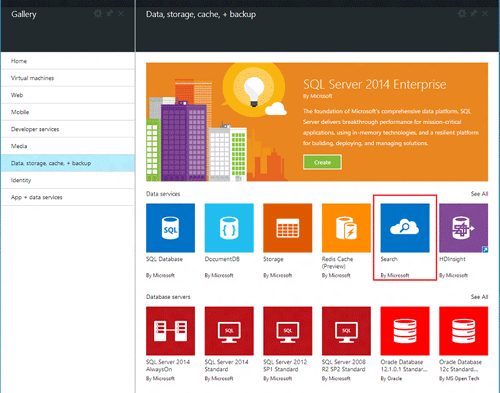Select App + data services category
The image size is (500, 393).
click(68, 197)
